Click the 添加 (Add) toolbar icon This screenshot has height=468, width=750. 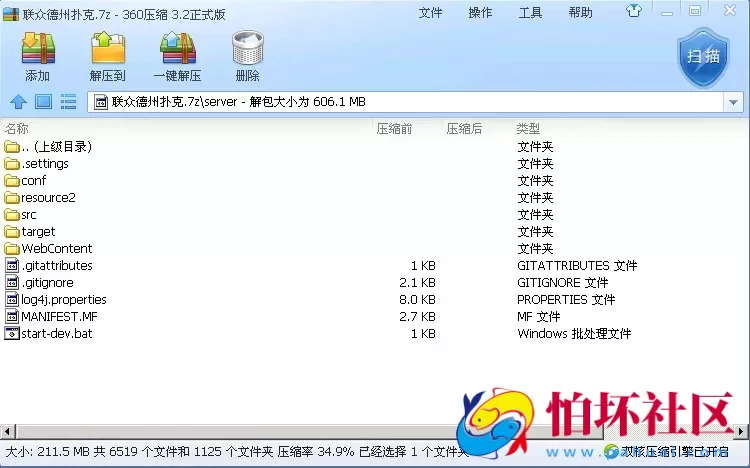point(38,48)
